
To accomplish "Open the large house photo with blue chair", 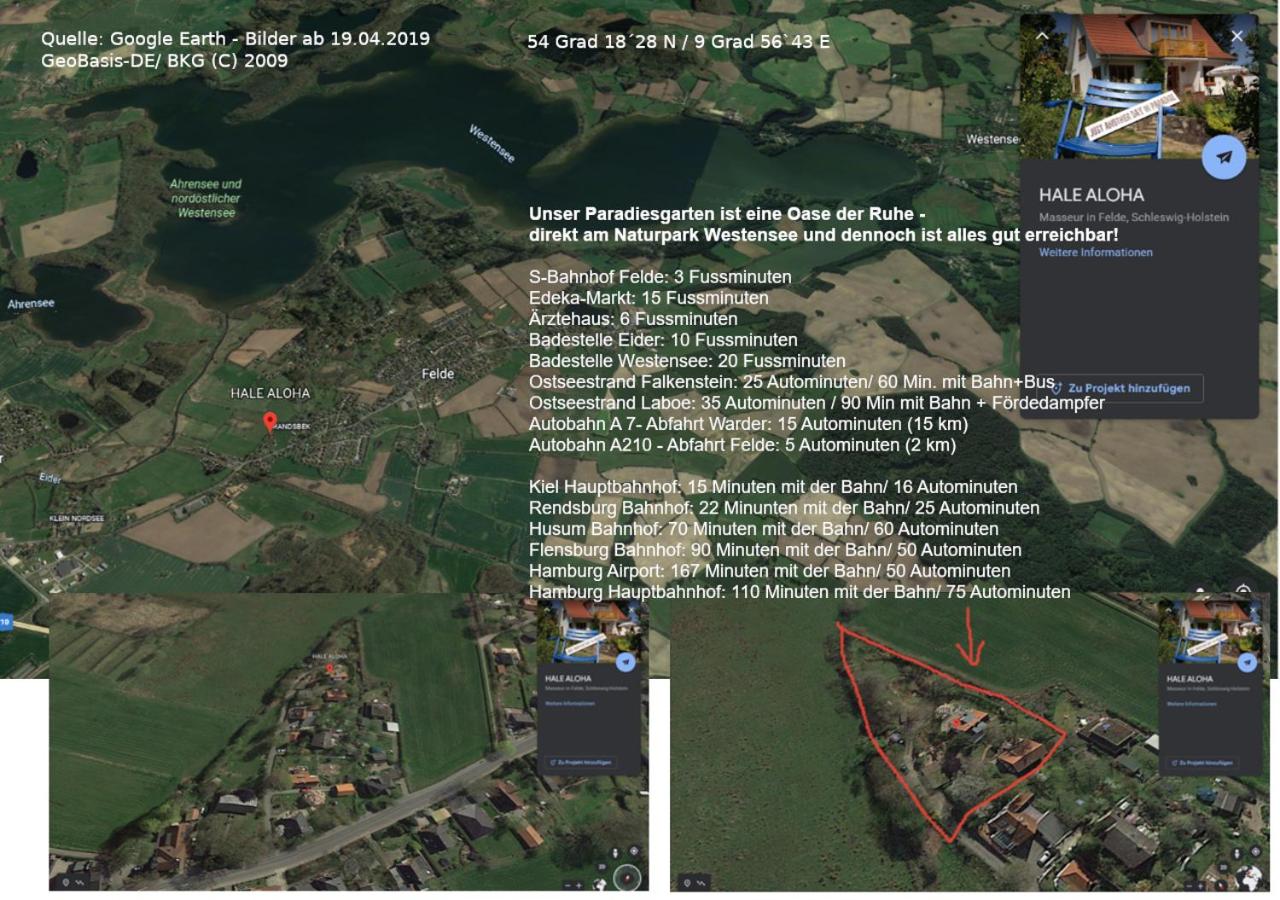I will pyautogui.click(x=1138, y=86).
